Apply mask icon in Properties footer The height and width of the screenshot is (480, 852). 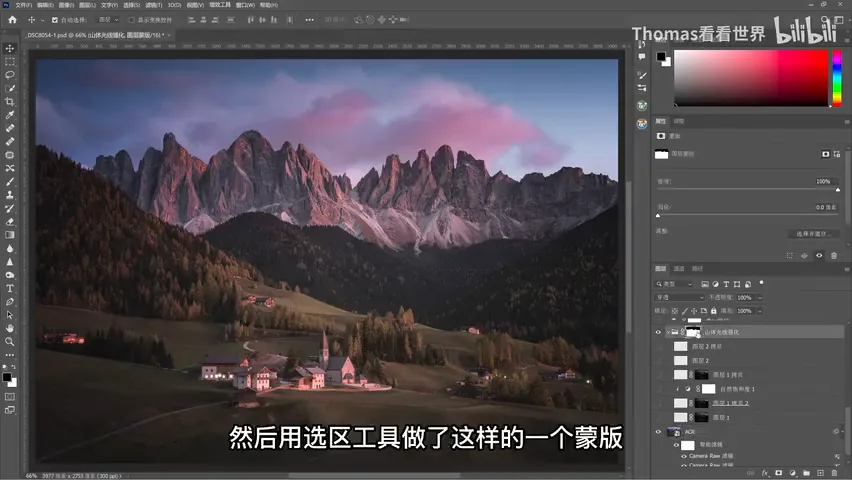805,255
